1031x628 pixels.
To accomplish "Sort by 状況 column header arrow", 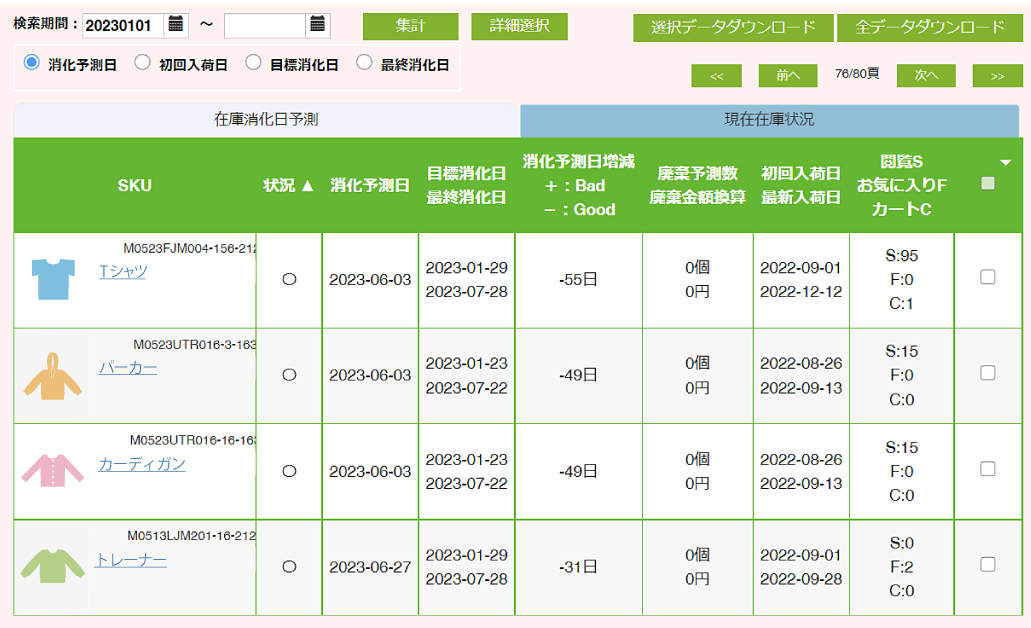I will pyautogui.click(x=308, y=186).
